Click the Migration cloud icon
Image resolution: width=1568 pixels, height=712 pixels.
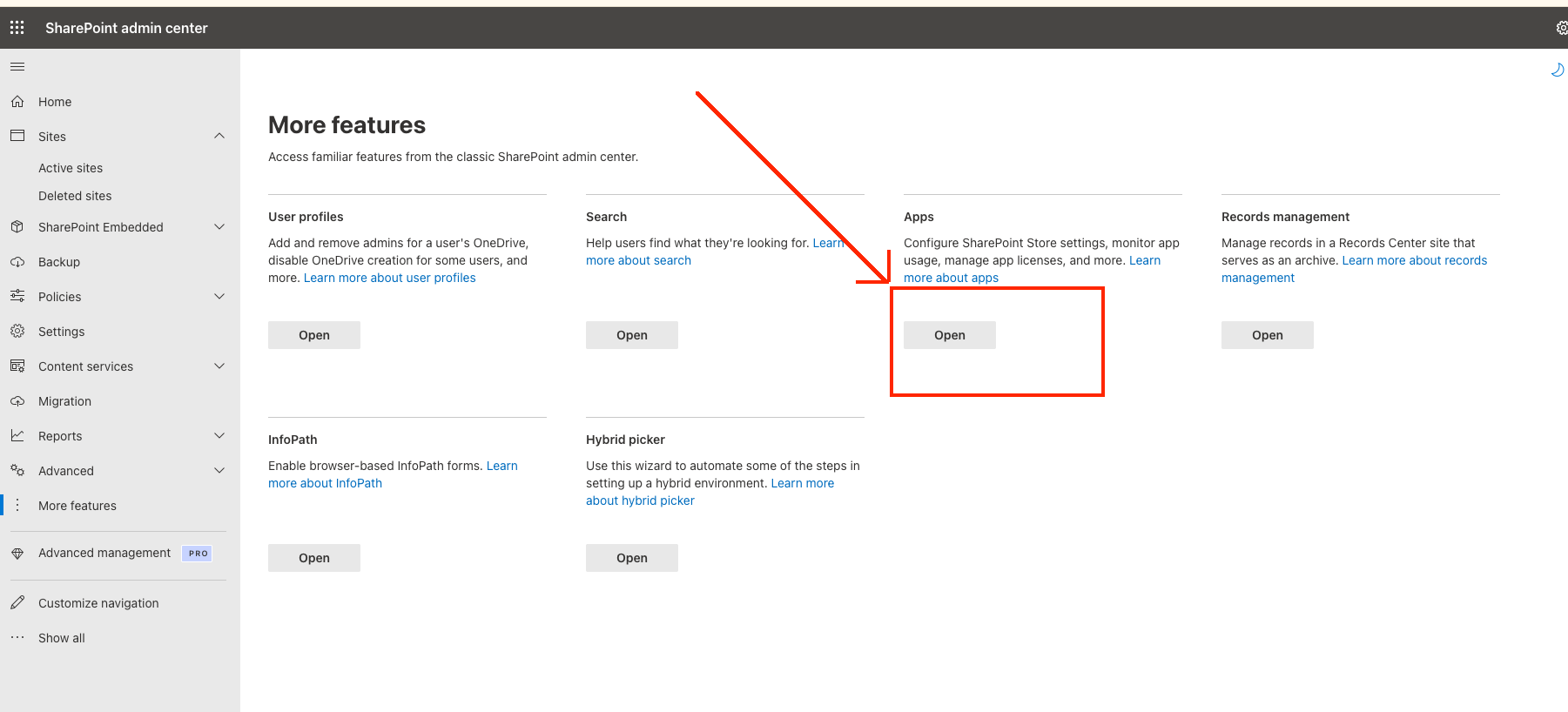click(x=17, y=401)
